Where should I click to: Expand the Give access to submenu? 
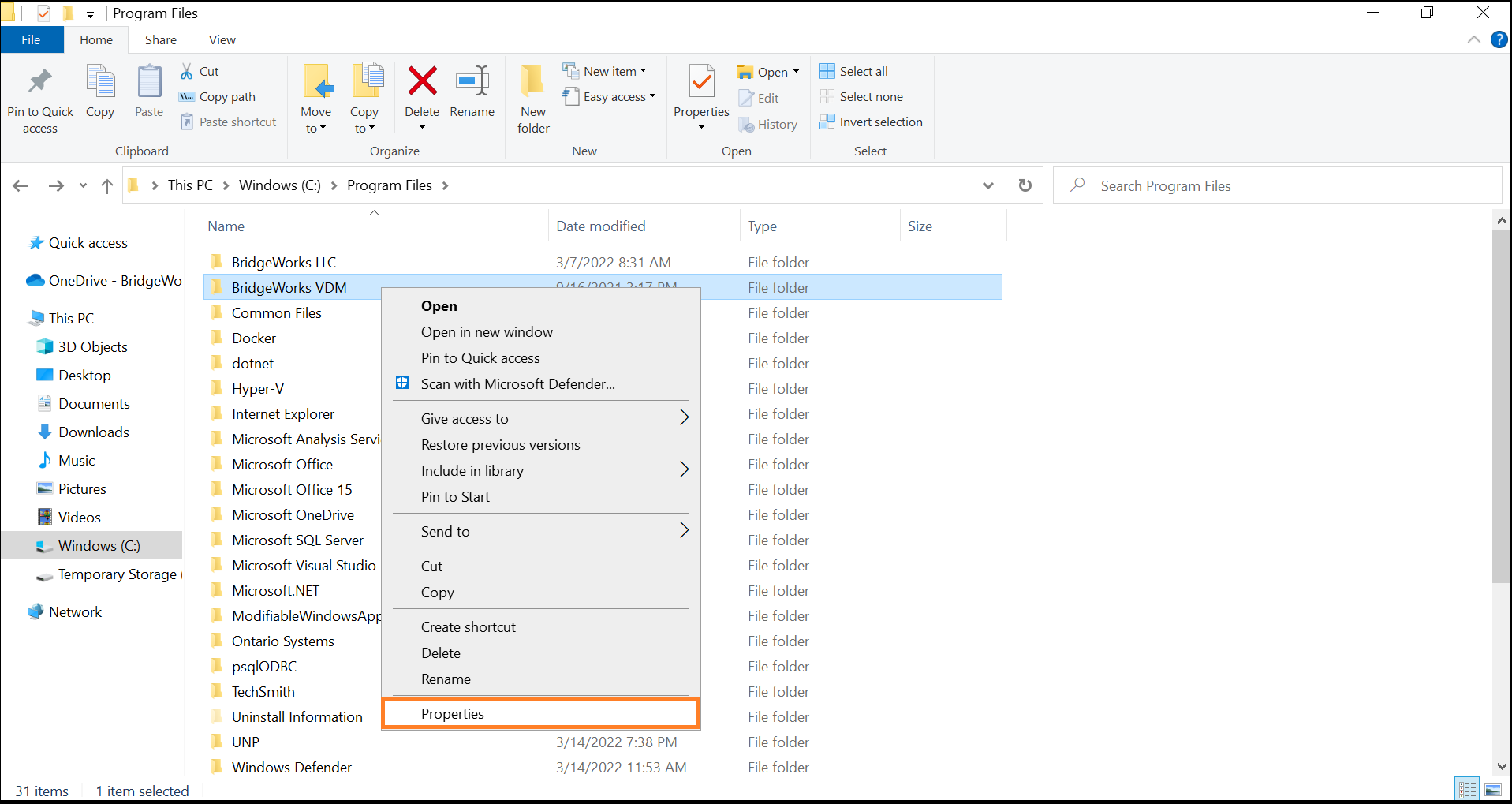tap(541, 418)
